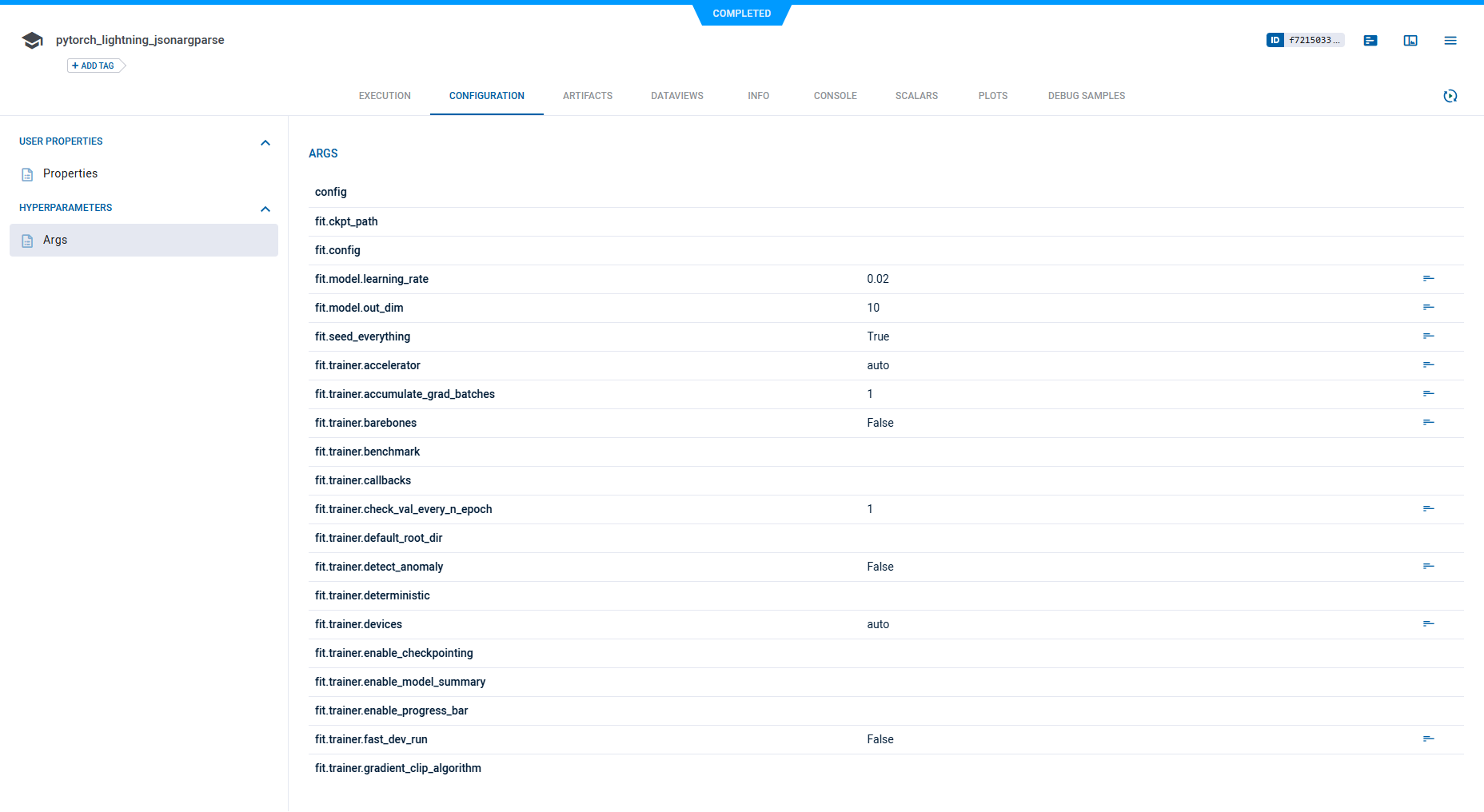Click the ADD TAG button
This screenshot has width=1484, height=812.
coord(92,66)
